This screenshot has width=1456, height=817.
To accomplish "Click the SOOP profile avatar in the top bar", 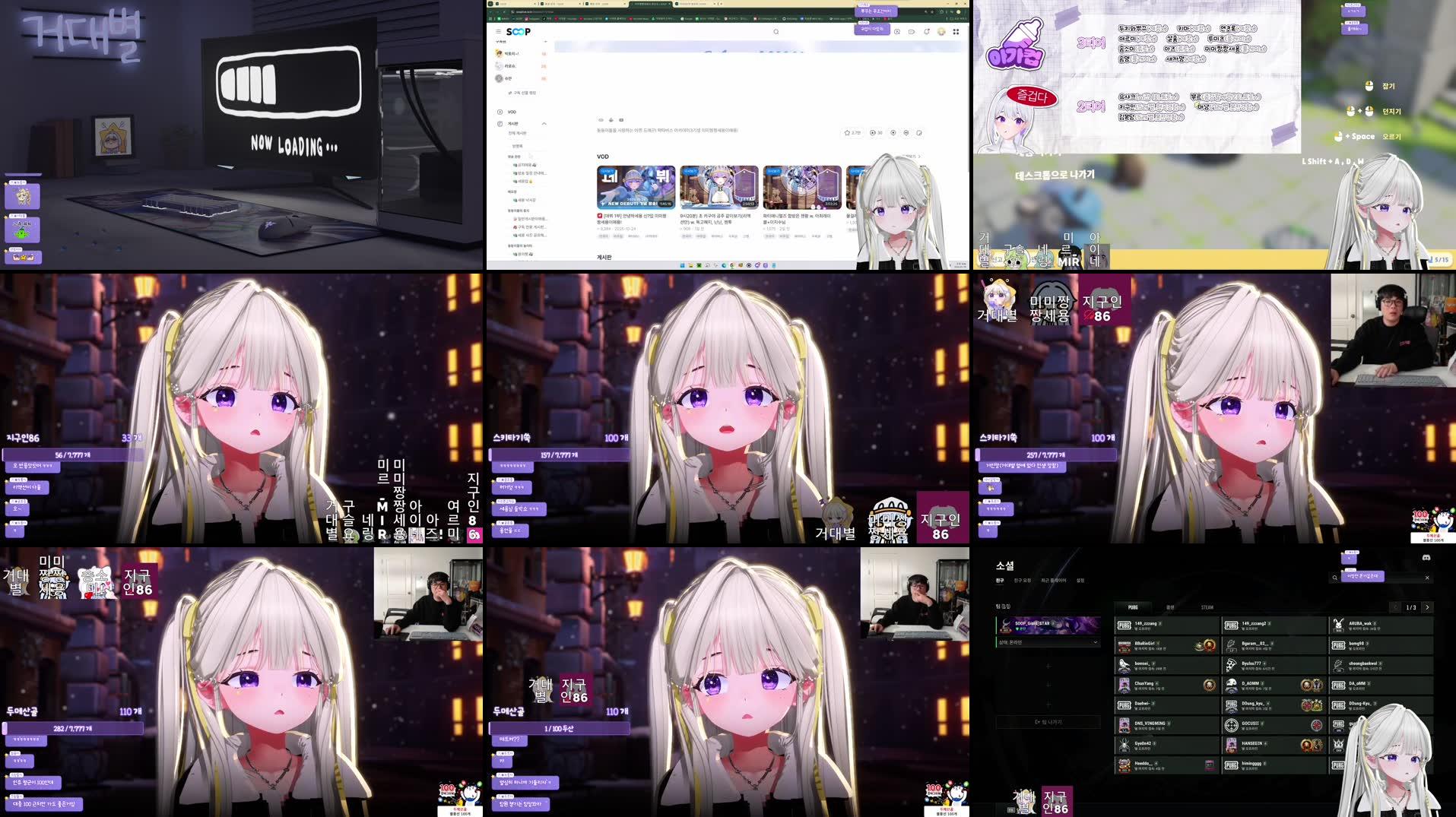I will 941,32.
